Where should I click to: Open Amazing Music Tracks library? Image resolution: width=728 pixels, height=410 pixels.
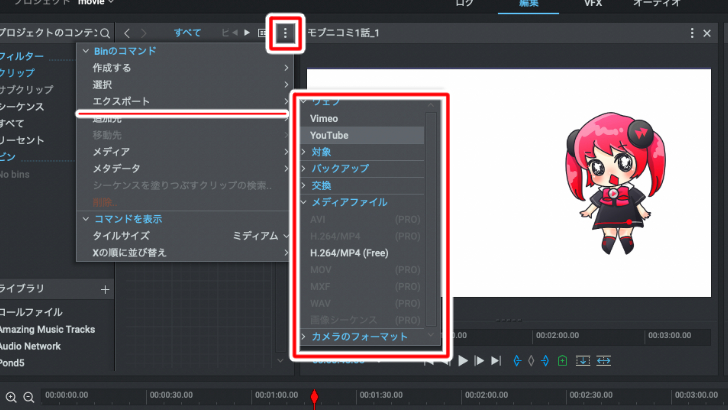[x=47, y=330]
